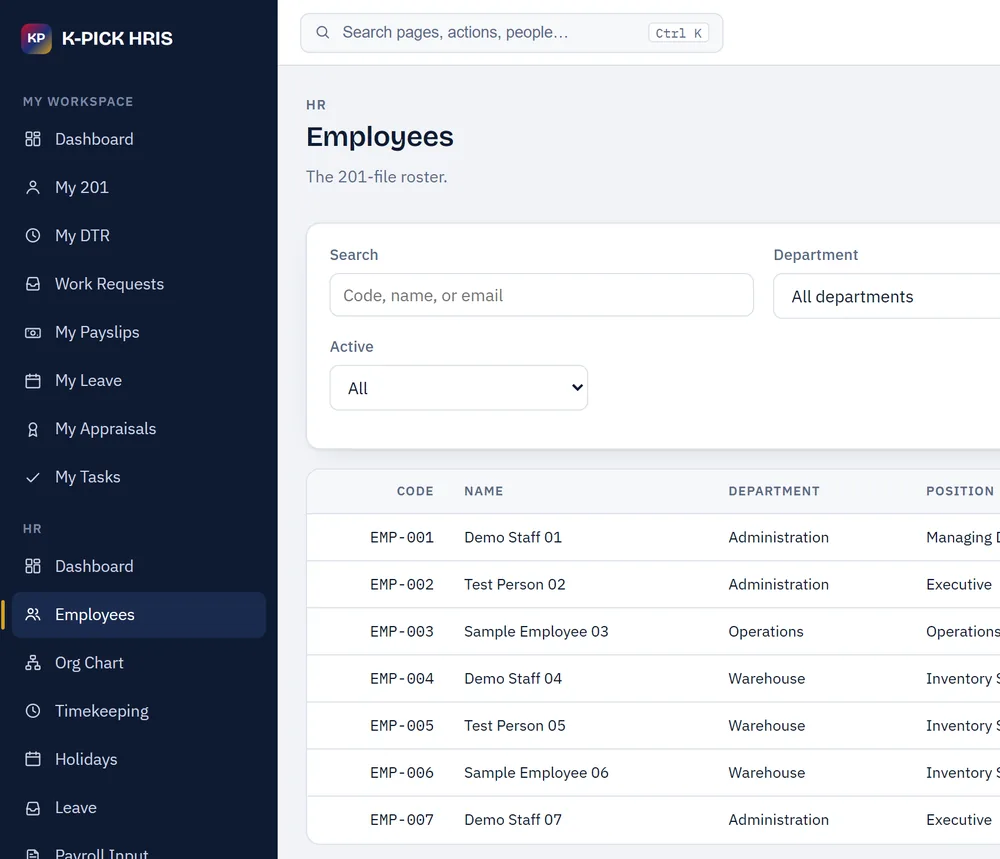Viewport: 1000px width, 859px height.
Task: Select employee code EMP-004
Action: pos(402,679)
